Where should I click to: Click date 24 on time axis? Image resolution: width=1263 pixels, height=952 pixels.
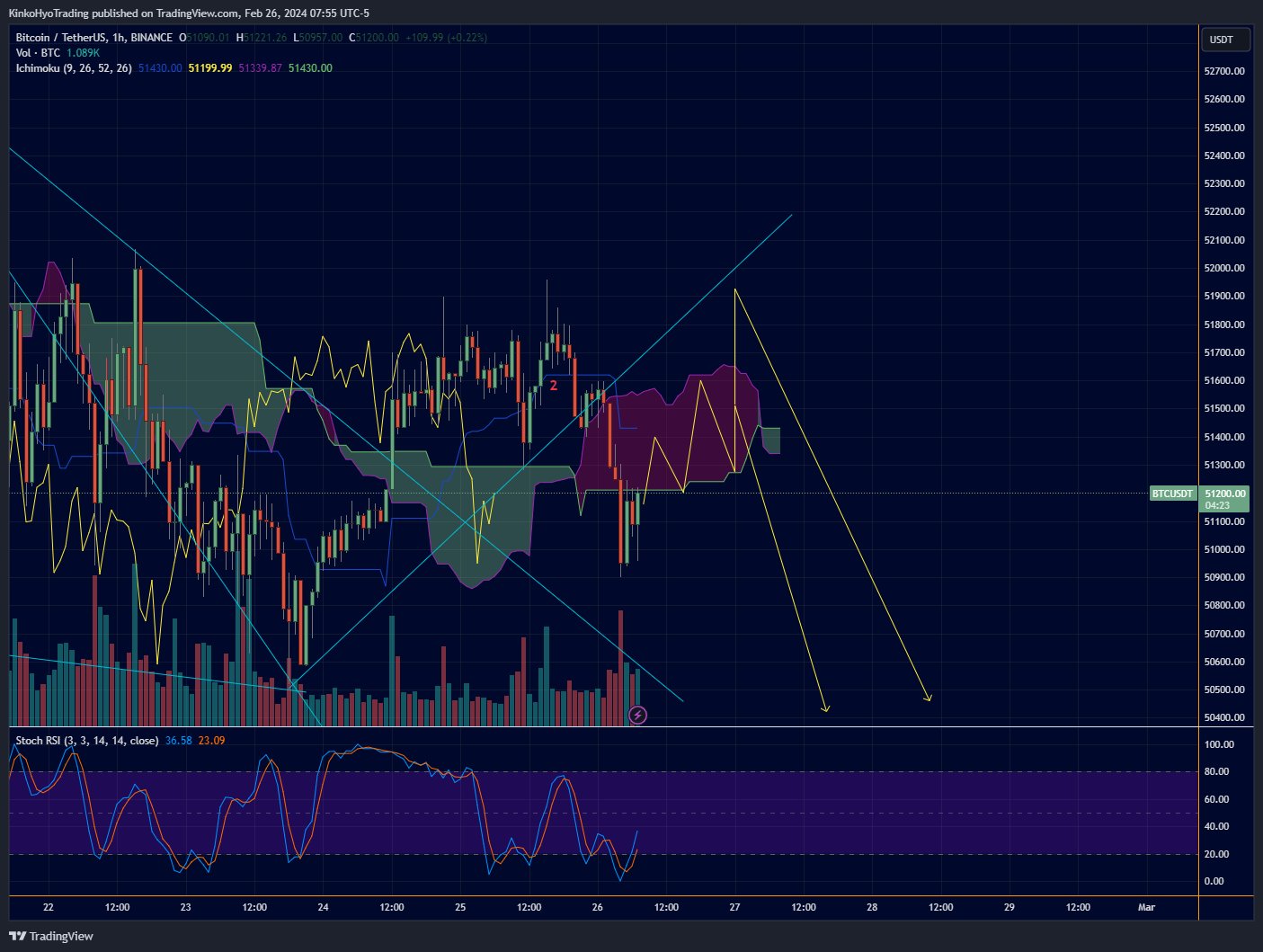coord(323,907)
